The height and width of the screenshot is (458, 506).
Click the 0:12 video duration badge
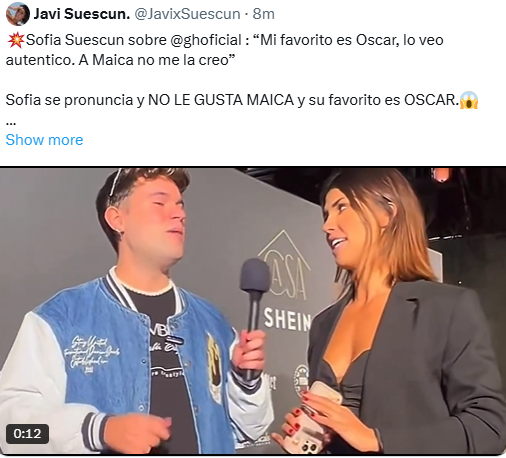click(27, 434)
